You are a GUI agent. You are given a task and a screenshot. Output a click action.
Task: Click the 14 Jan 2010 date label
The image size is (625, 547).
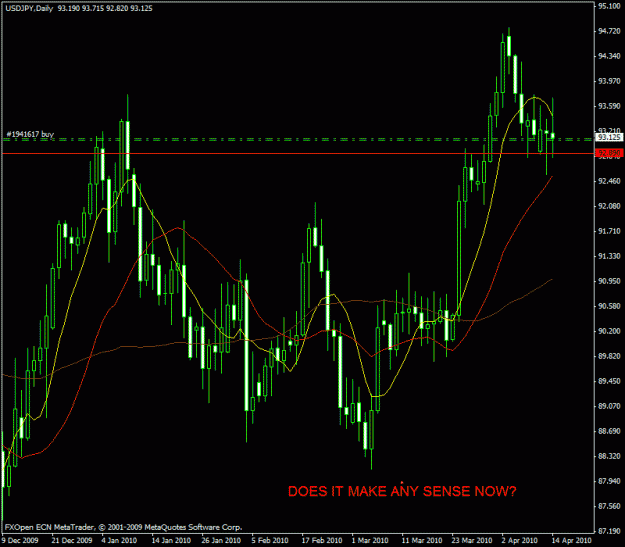171,541
